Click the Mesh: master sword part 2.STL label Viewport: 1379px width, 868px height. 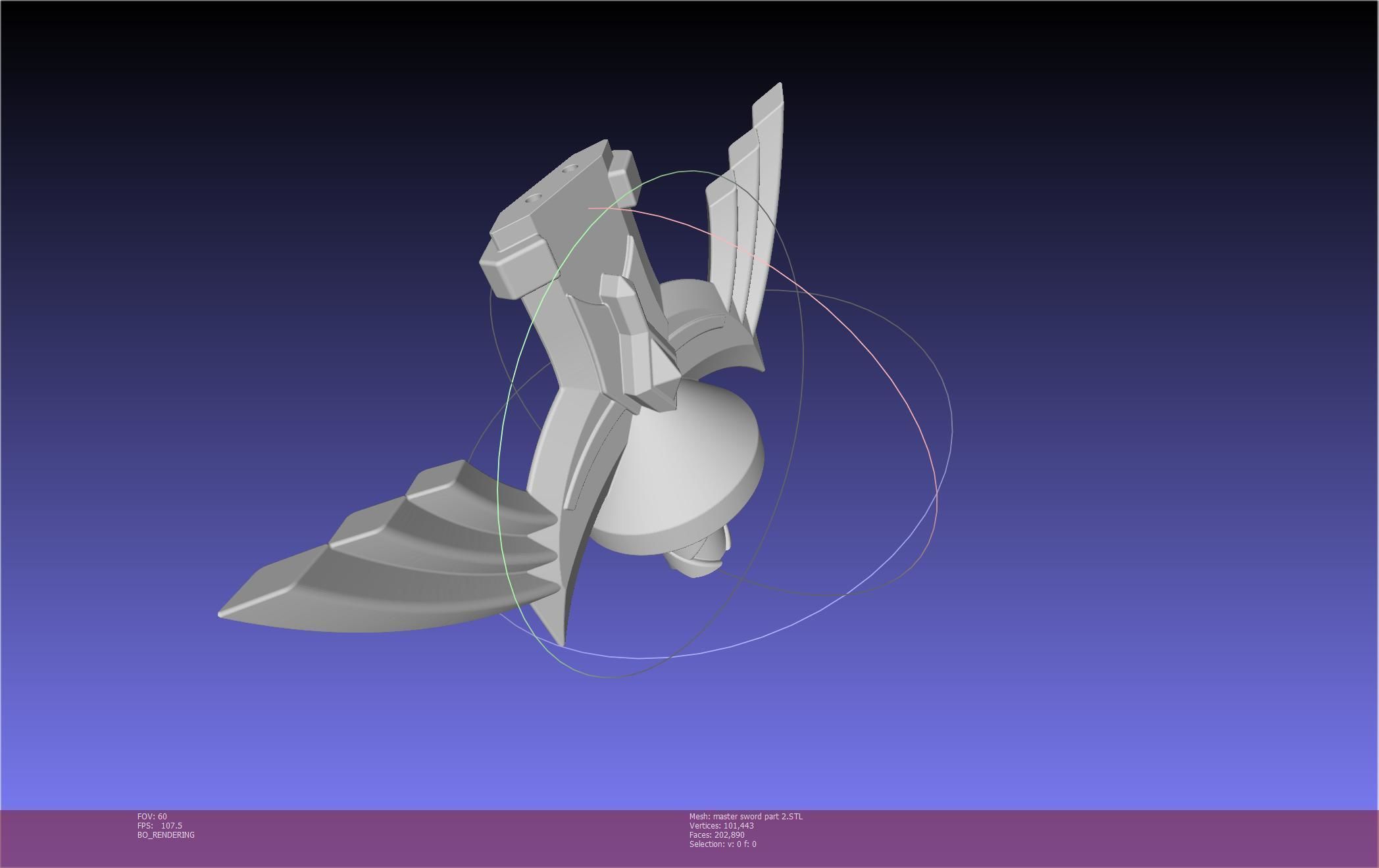coord(746,817)
